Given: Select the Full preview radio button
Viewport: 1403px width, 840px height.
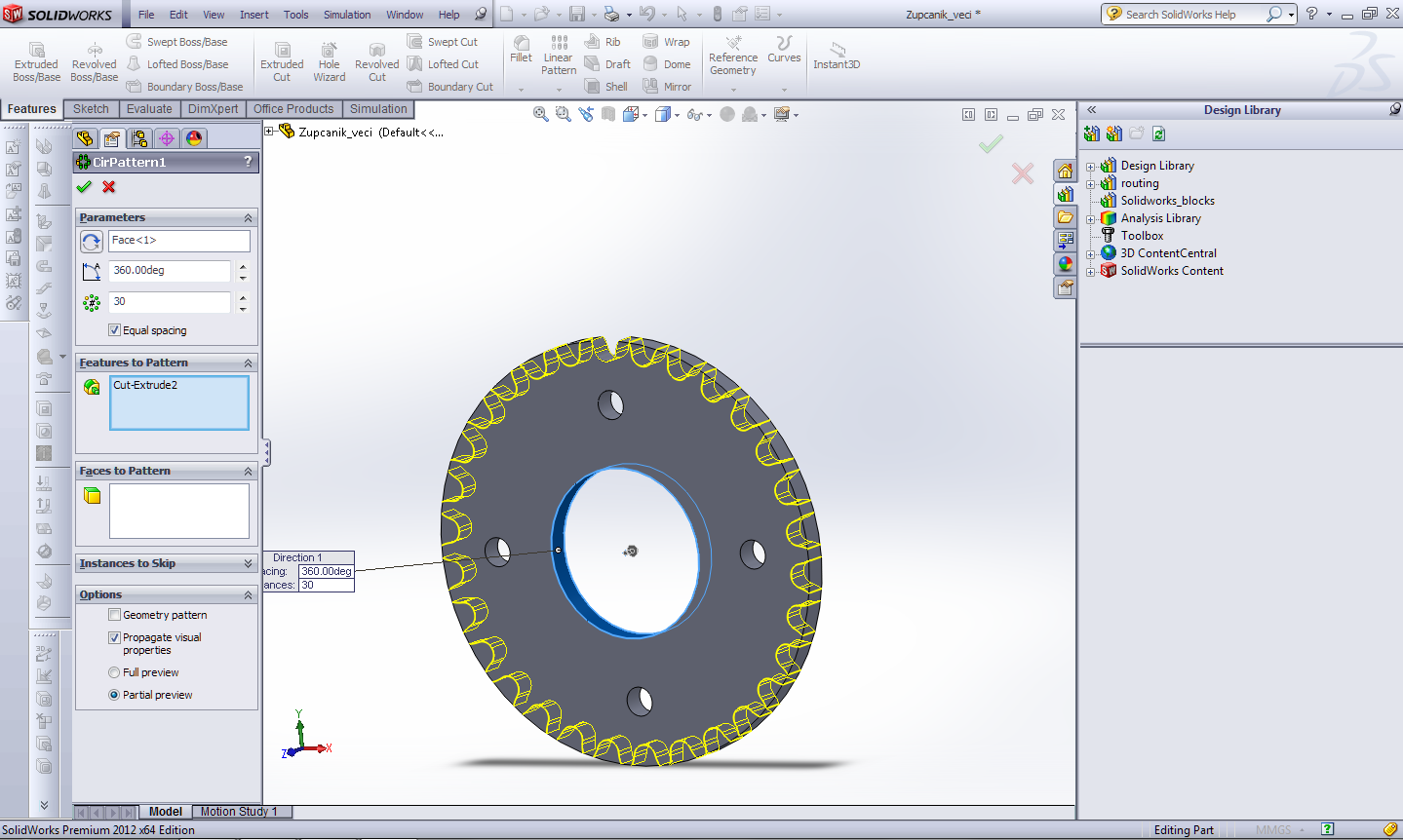Looking at the screenshot, I should point(114,672).
